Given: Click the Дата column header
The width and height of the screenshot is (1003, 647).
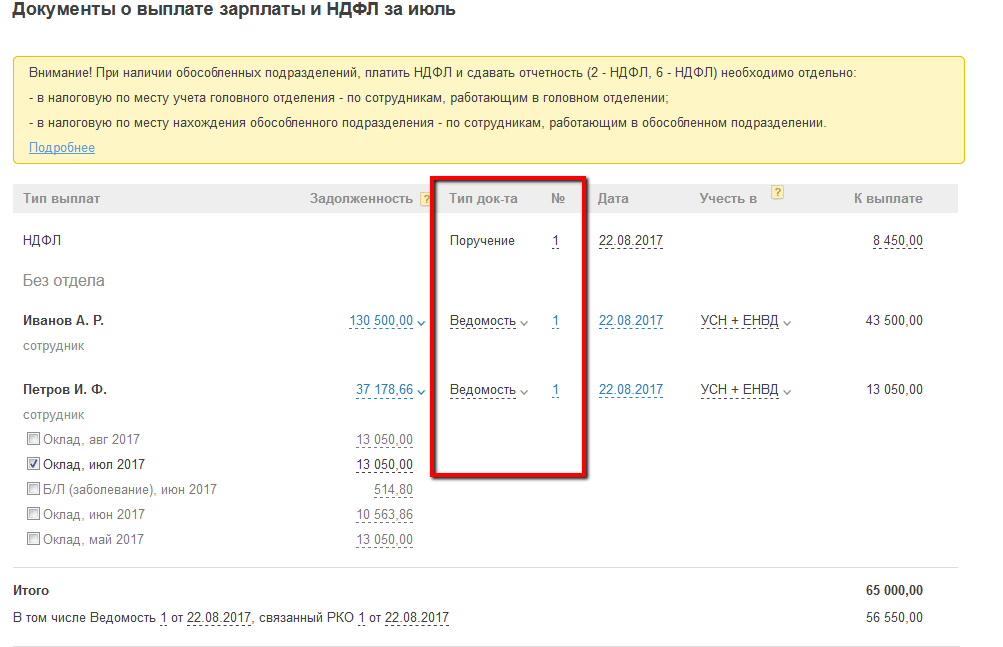Looking at the screenshot, I should tap(613, 198).
